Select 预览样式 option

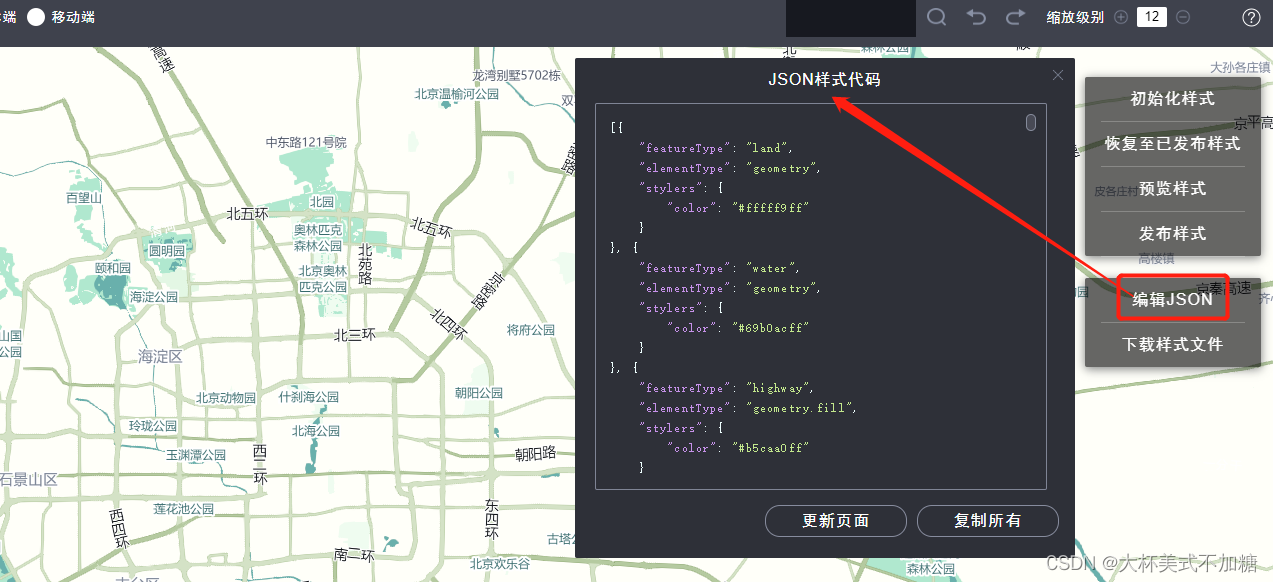point(1172,189)
